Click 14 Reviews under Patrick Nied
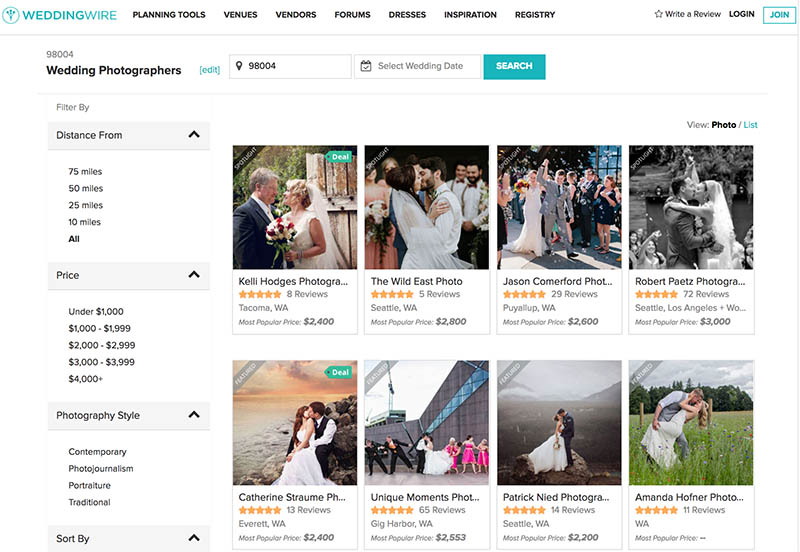 click(573, 510)
